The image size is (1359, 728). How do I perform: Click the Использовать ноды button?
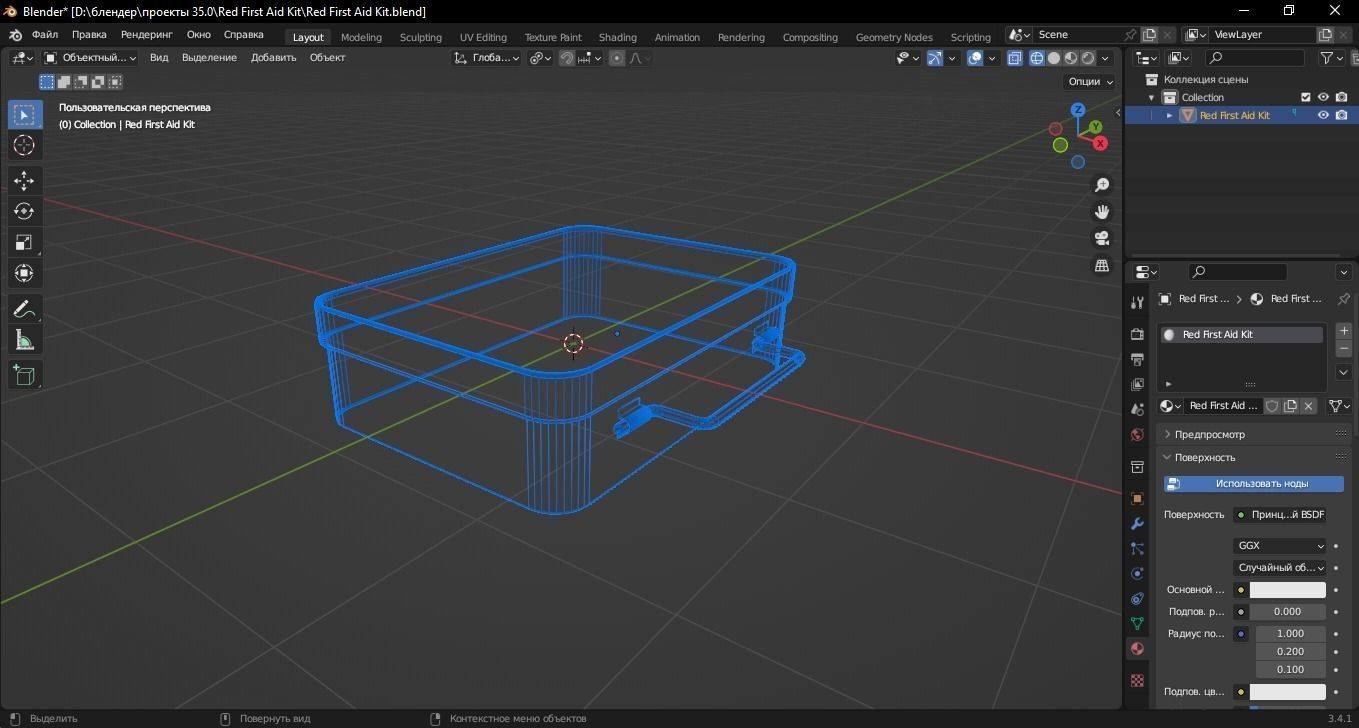pos(1253,484)
